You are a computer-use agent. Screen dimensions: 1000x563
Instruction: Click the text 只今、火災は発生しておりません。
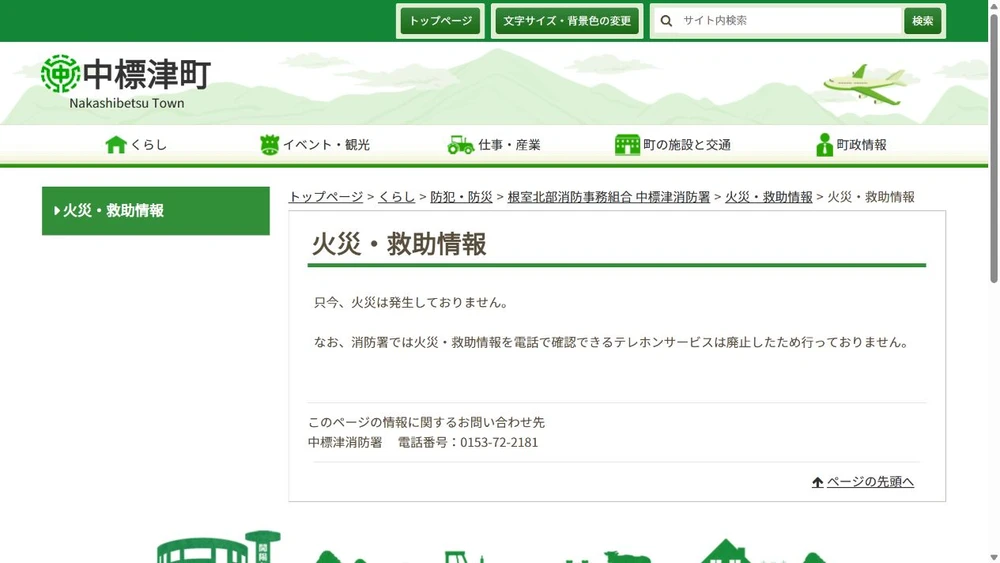413,303
